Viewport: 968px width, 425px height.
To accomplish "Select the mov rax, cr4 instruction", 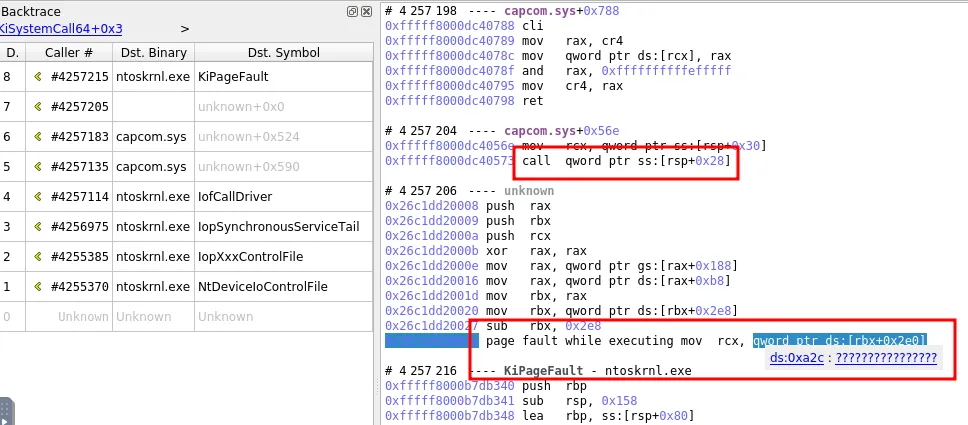I will point(504,41).
